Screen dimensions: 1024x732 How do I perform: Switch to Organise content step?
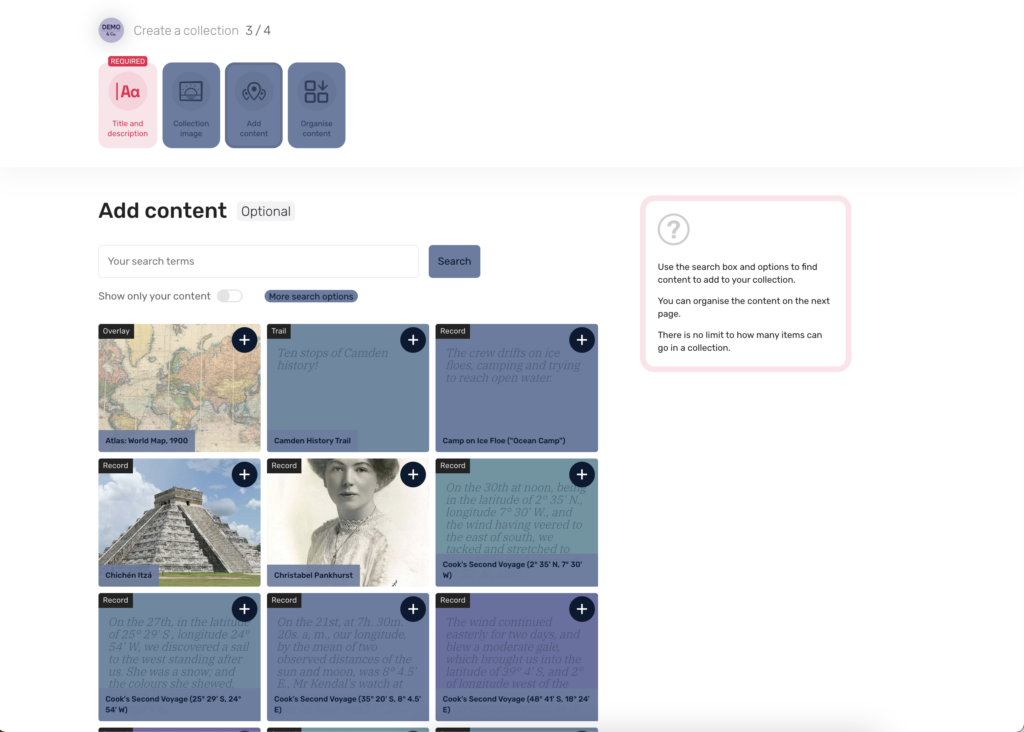pos(316,105)
